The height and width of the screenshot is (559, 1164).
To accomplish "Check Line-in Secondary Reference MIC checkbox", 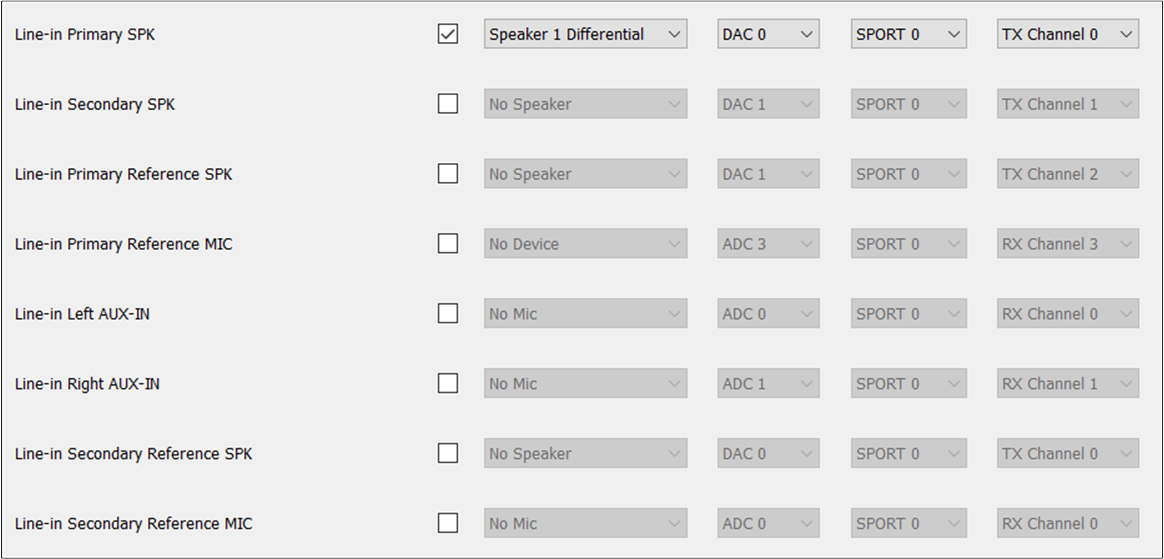I will 448,523.
